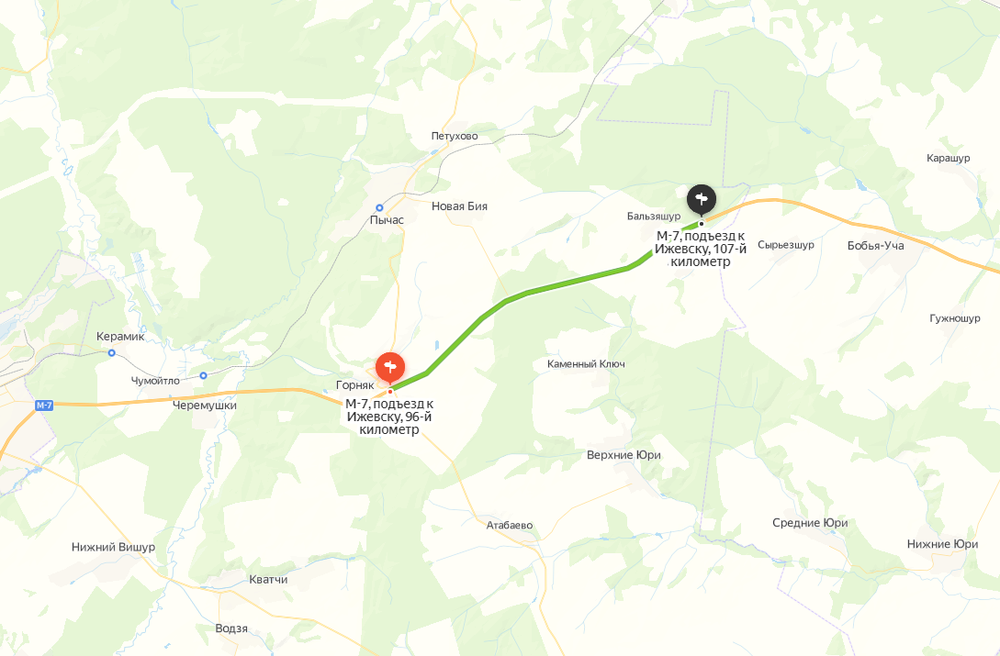Select the Петухово village label

(454, 136)
